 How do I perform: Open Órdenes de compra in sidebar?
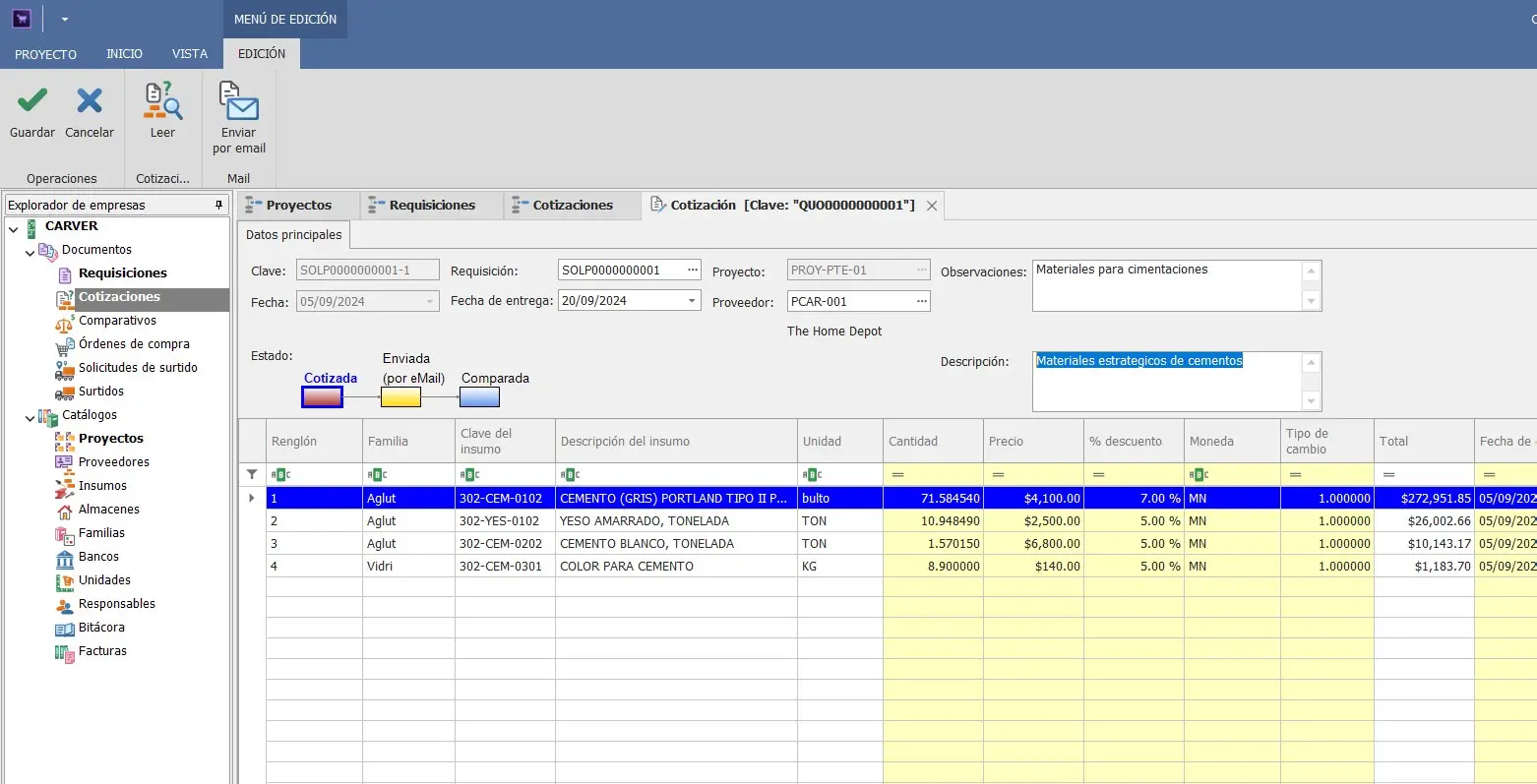(134, 344)
